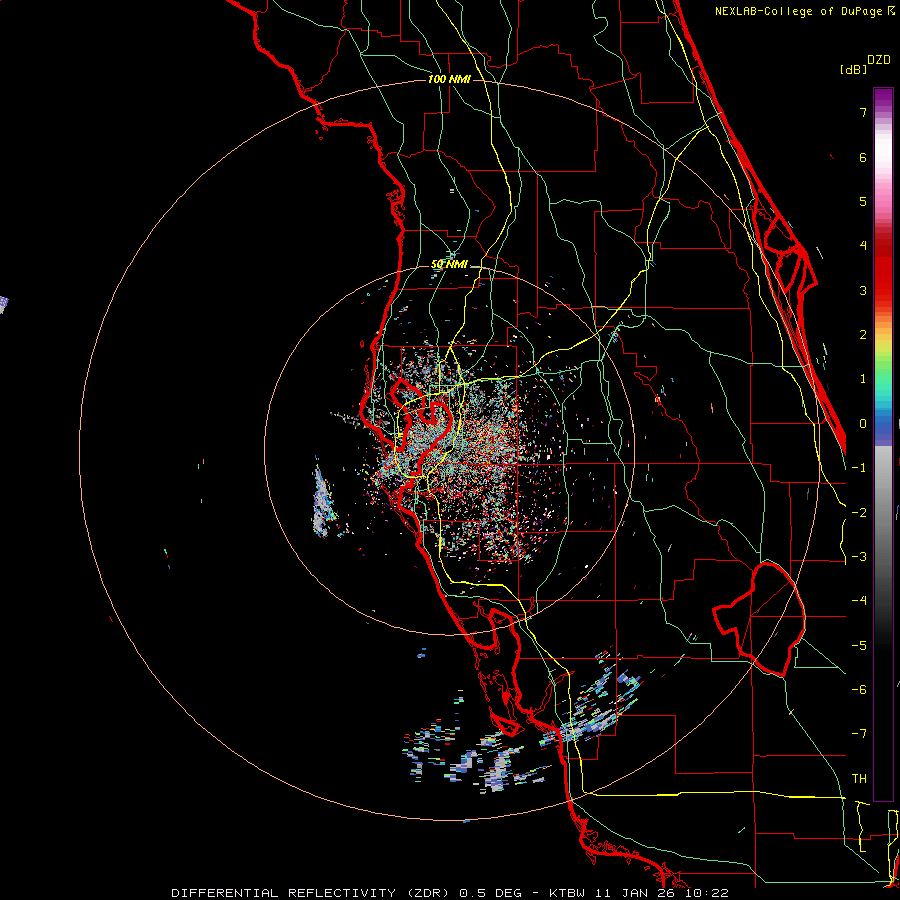Click the DZD legend title
This screenshot has height=900, width=900.
coord(879,60)
